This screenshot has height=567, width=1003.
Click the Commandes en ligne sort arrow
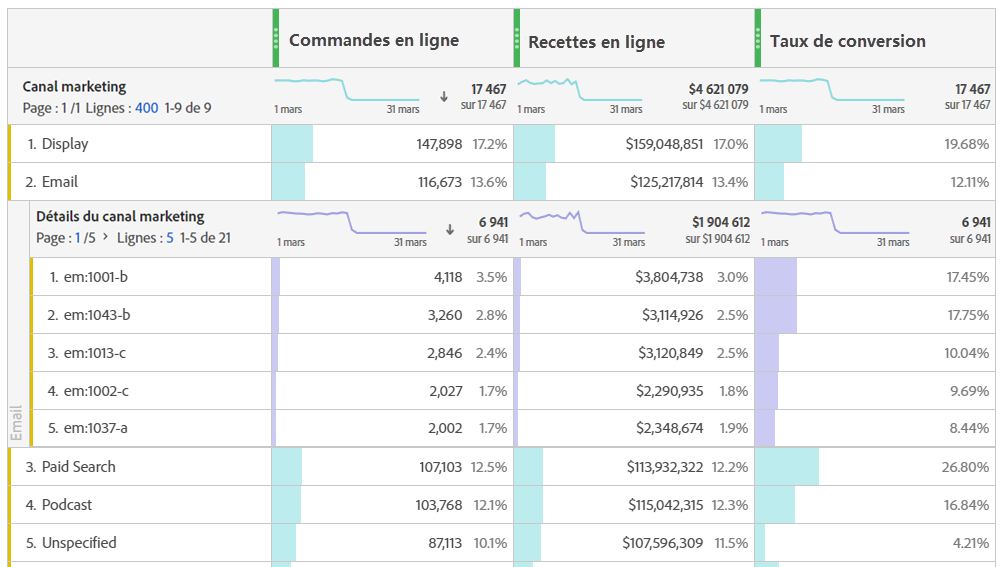[444, 97]
